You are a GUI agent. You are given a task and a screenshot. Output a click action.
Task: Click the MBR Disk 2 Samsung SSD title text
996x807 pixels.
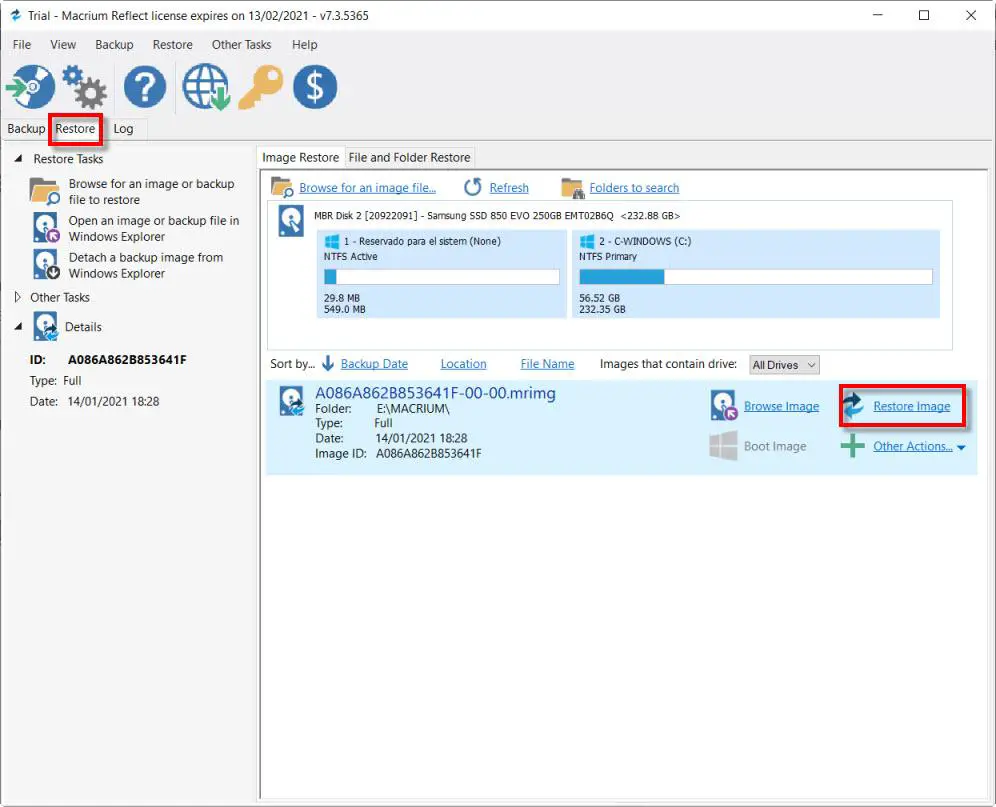(497, 215)
